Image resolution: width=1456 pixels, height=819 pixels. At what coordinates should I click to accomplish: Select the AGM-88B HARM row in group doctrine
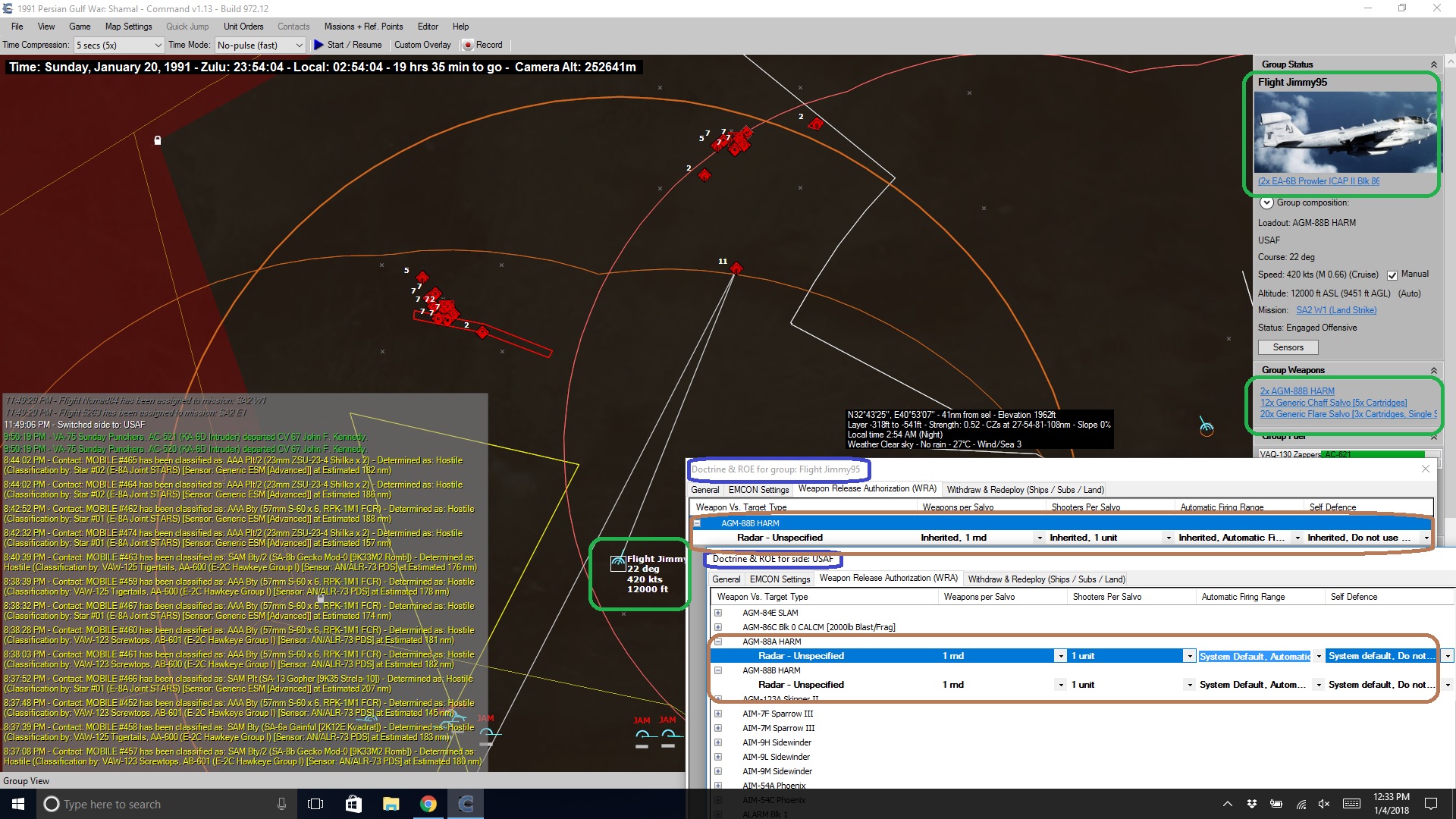point(1062,523)
